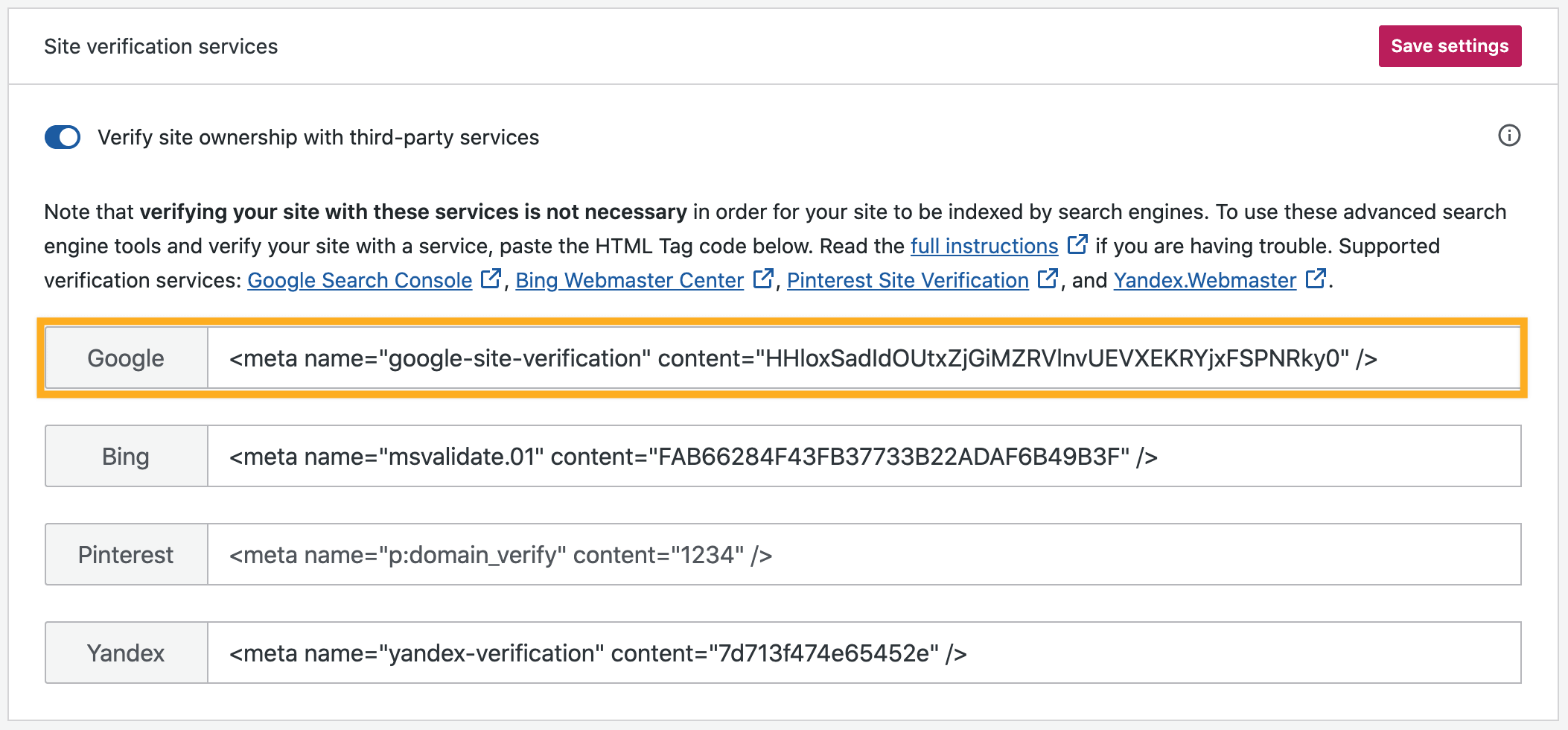The image size is (1568, 730).
Task: Open the Bing Webmaster Center link
Action: click(x=629, y=281)
